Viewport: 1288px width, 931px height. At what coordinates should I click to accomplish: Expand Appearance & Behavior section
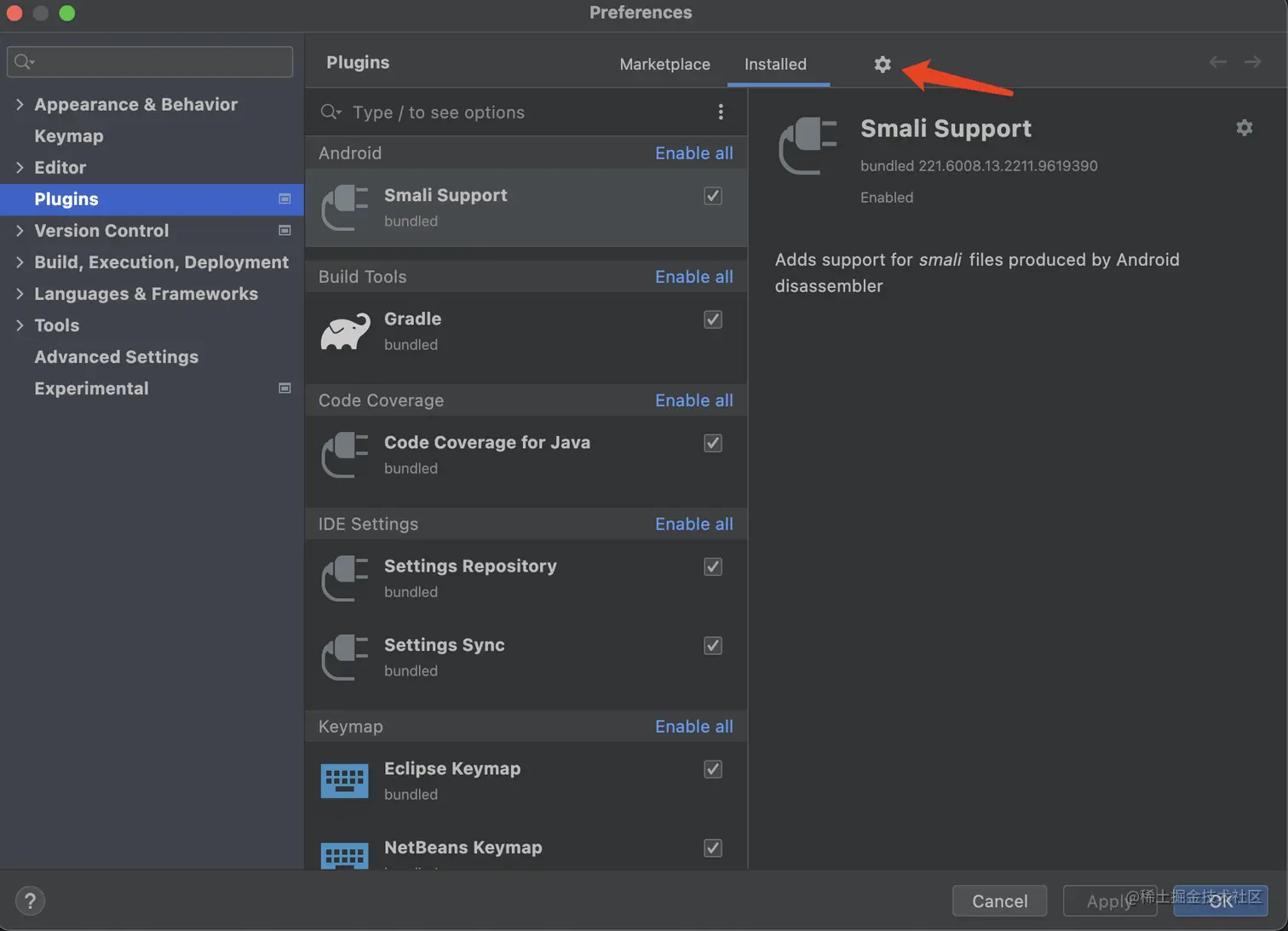tap(20, 105)
